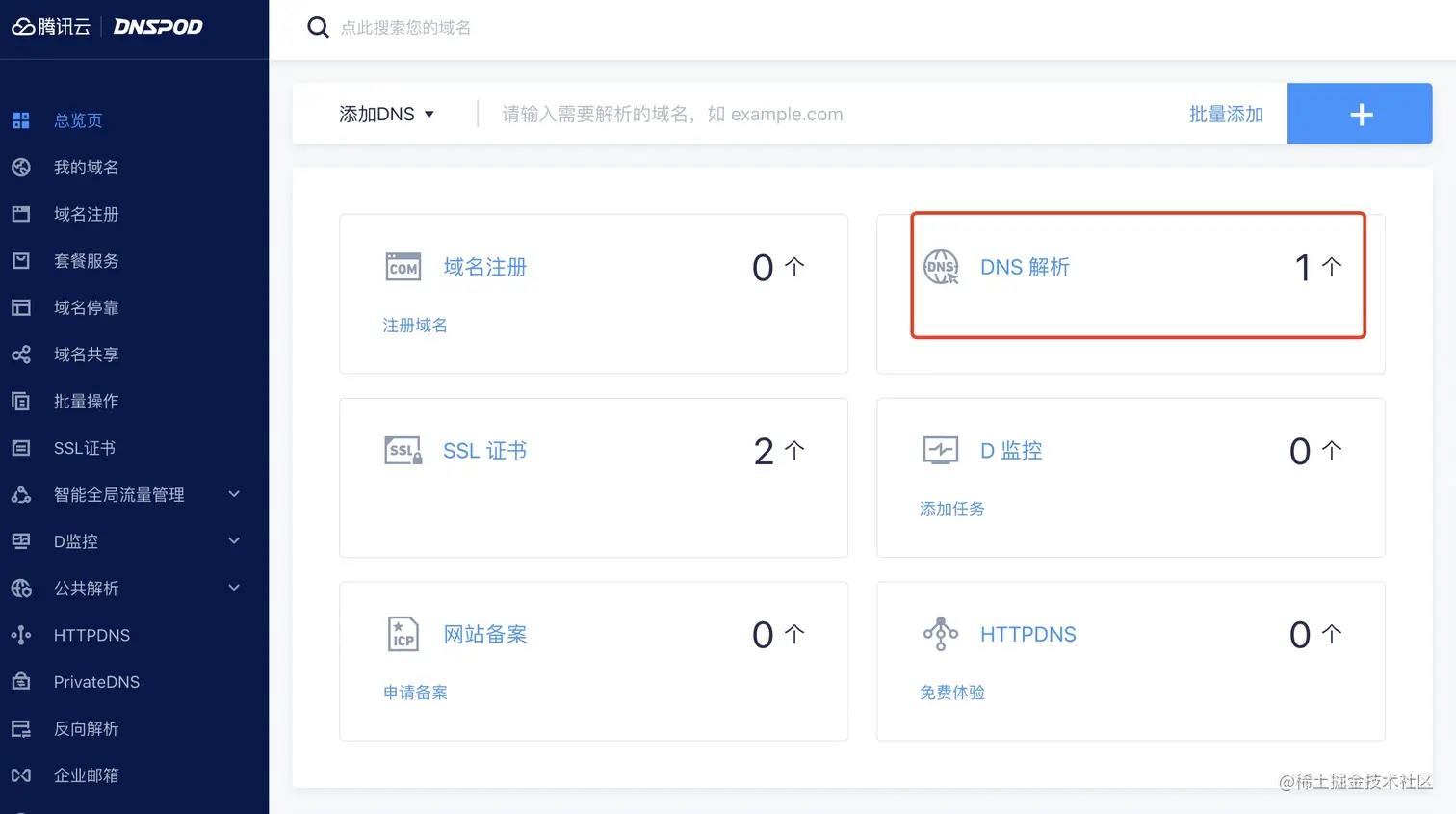Open the 网站备案 card title
Viewport: 1456px width, 814px height.
click(484, 634)
